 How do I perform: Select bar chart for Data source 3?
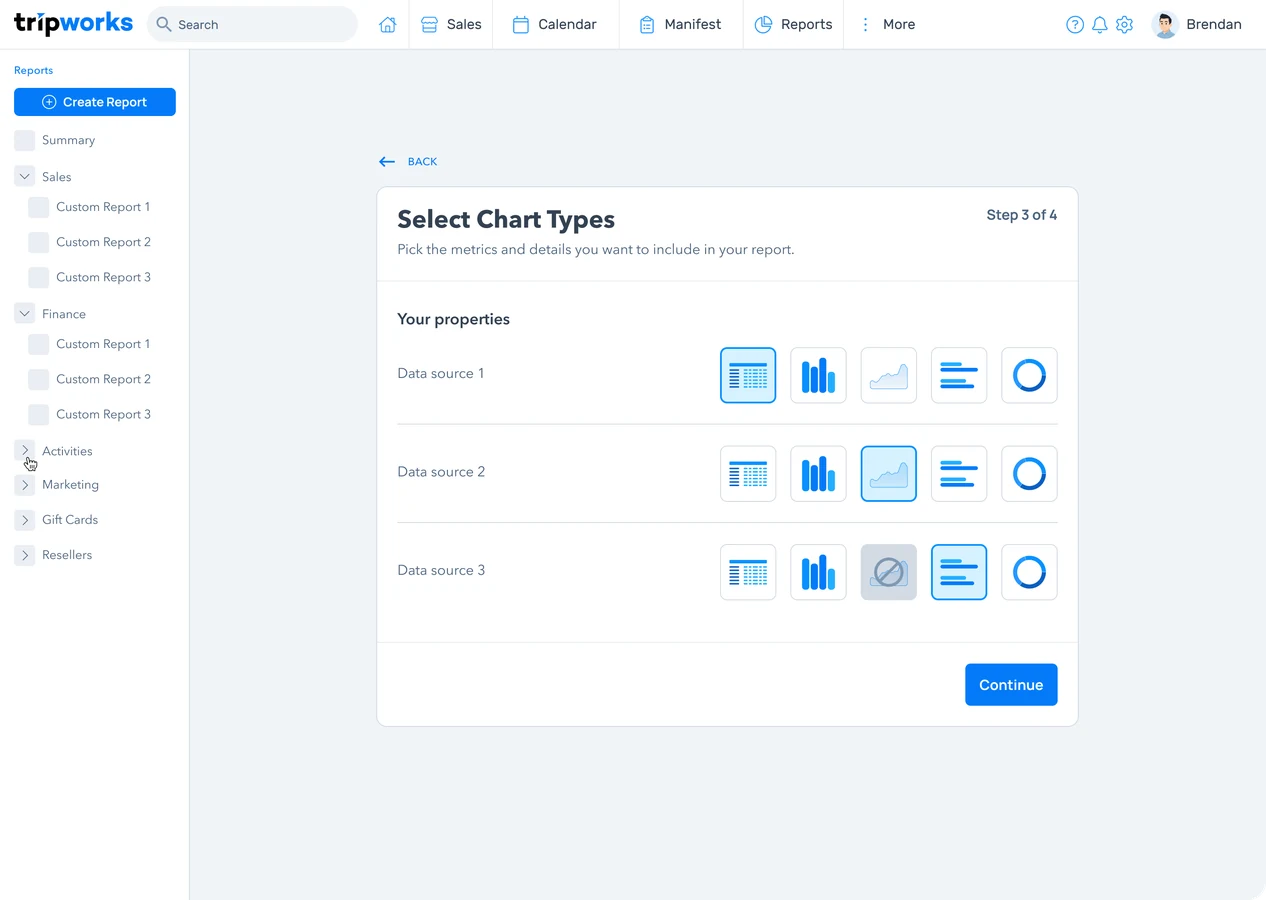click(x=818, y=572)
